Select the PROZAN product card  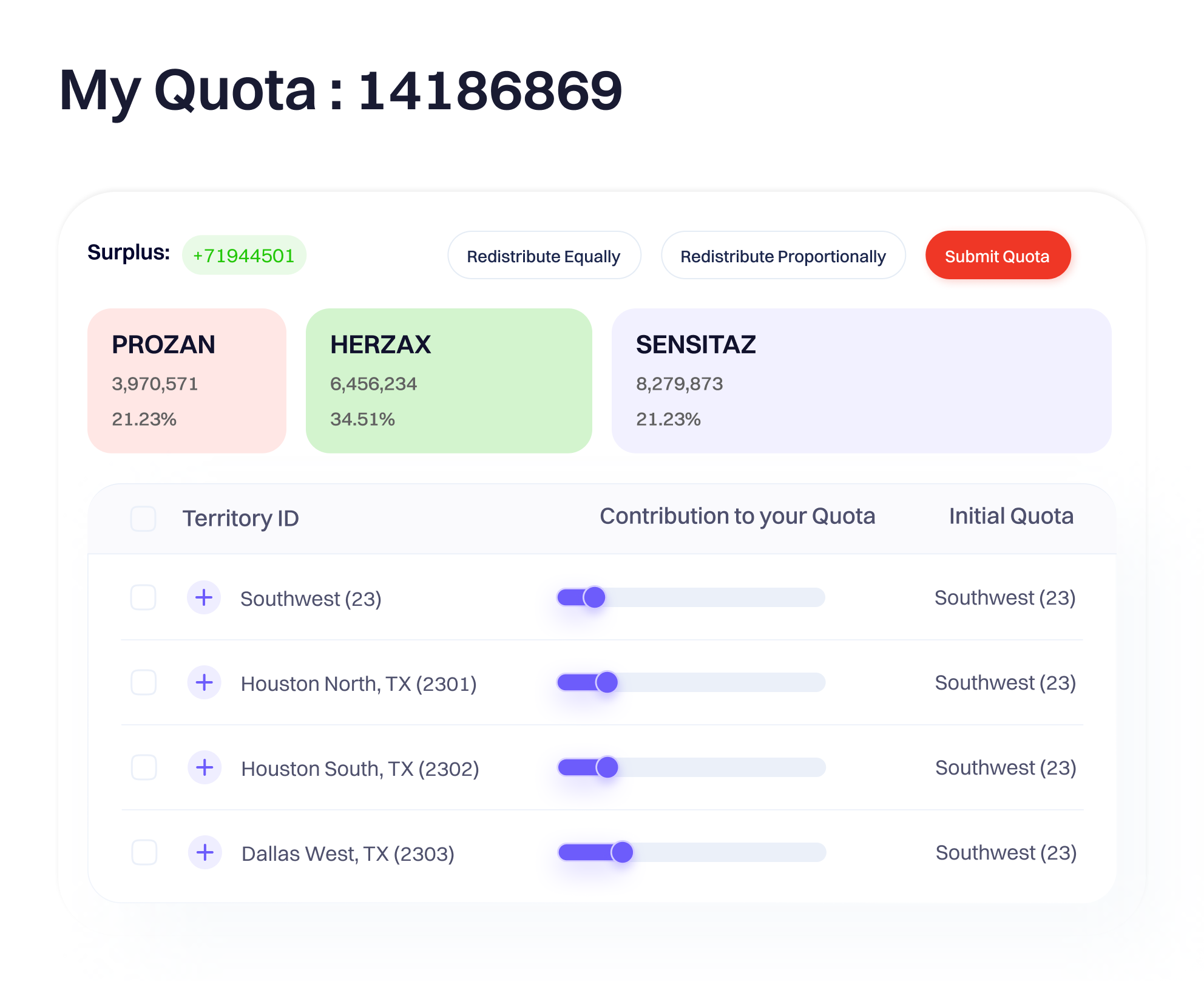point(187,381)
